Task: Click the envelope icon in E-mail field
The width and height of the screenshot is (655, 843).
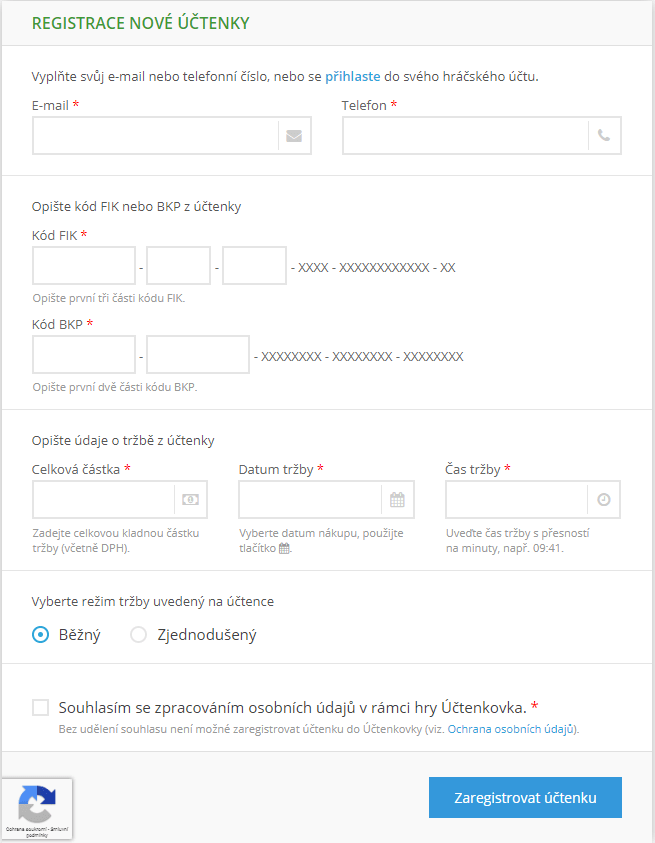Action: tap(294, 136)
